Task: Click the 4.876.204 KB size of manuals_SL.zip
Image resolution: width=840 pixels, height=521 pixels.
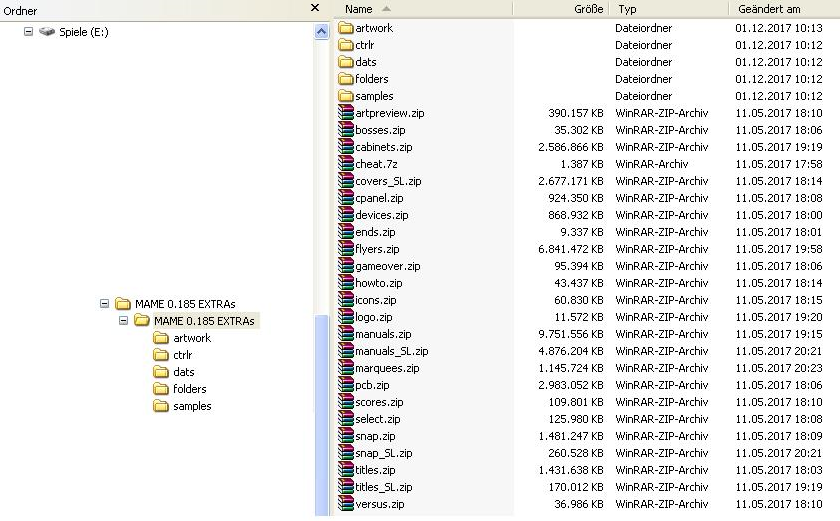Action: coord(571,351)
